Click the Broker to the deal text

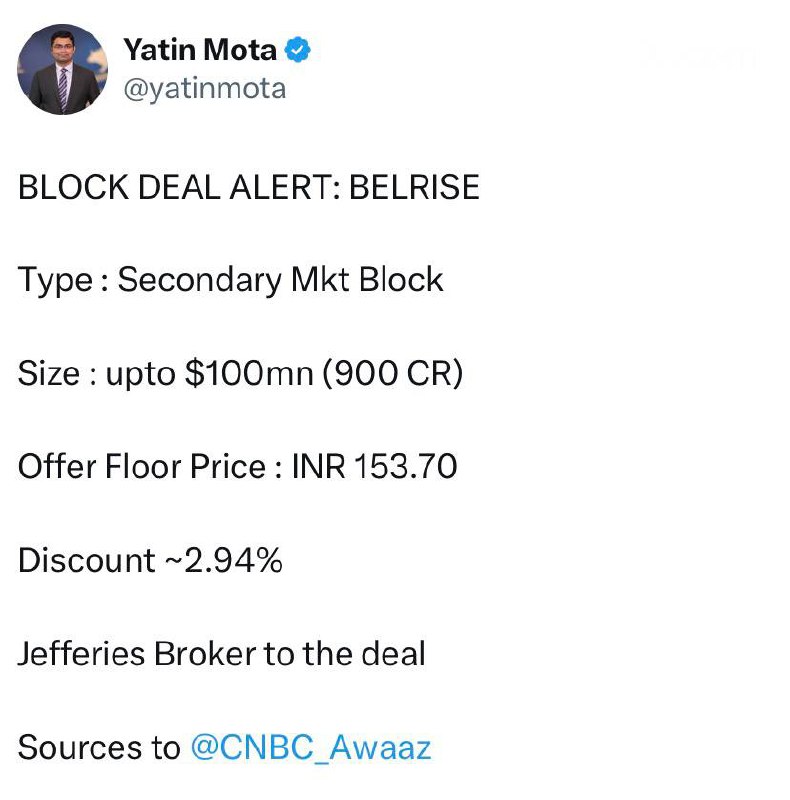point(290,654)
